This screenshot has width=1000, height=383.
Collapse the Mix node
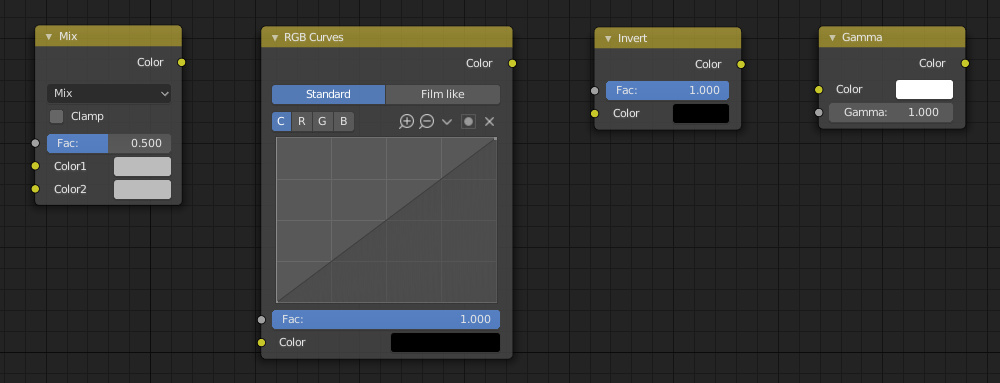pyautogui.click(x=48, y=37)
